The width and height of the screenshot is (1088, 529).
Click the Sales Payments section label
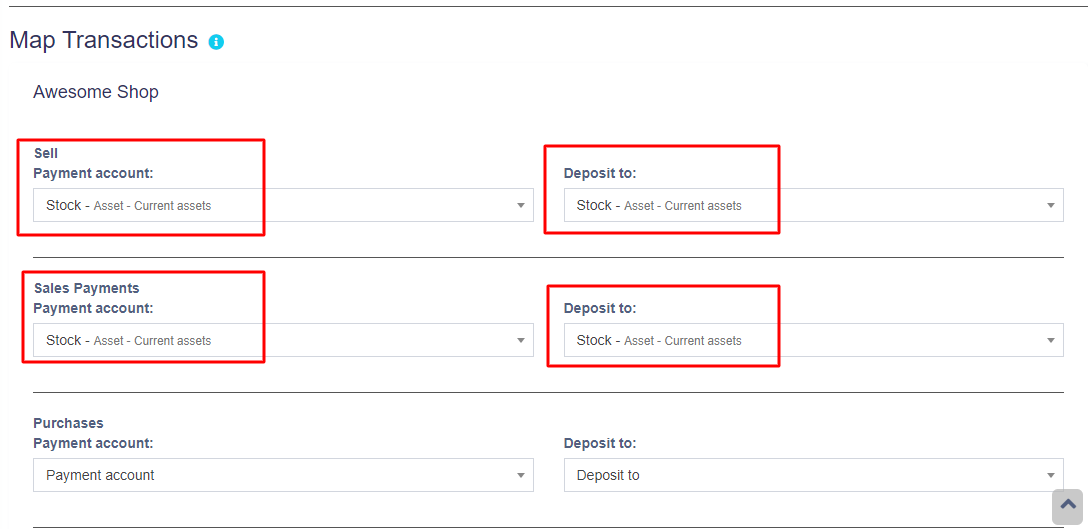click(x=86, y=288)
